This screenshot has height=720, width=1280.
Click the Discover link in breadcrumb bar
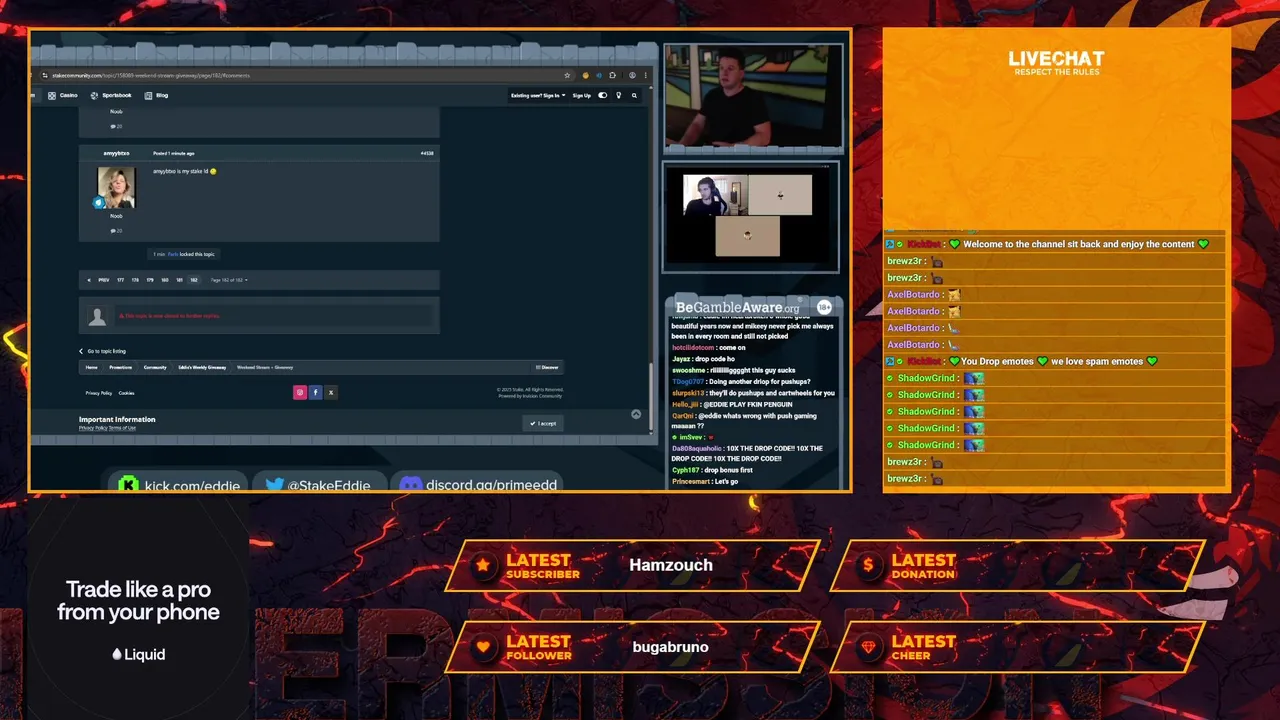(x=547, y=367)
